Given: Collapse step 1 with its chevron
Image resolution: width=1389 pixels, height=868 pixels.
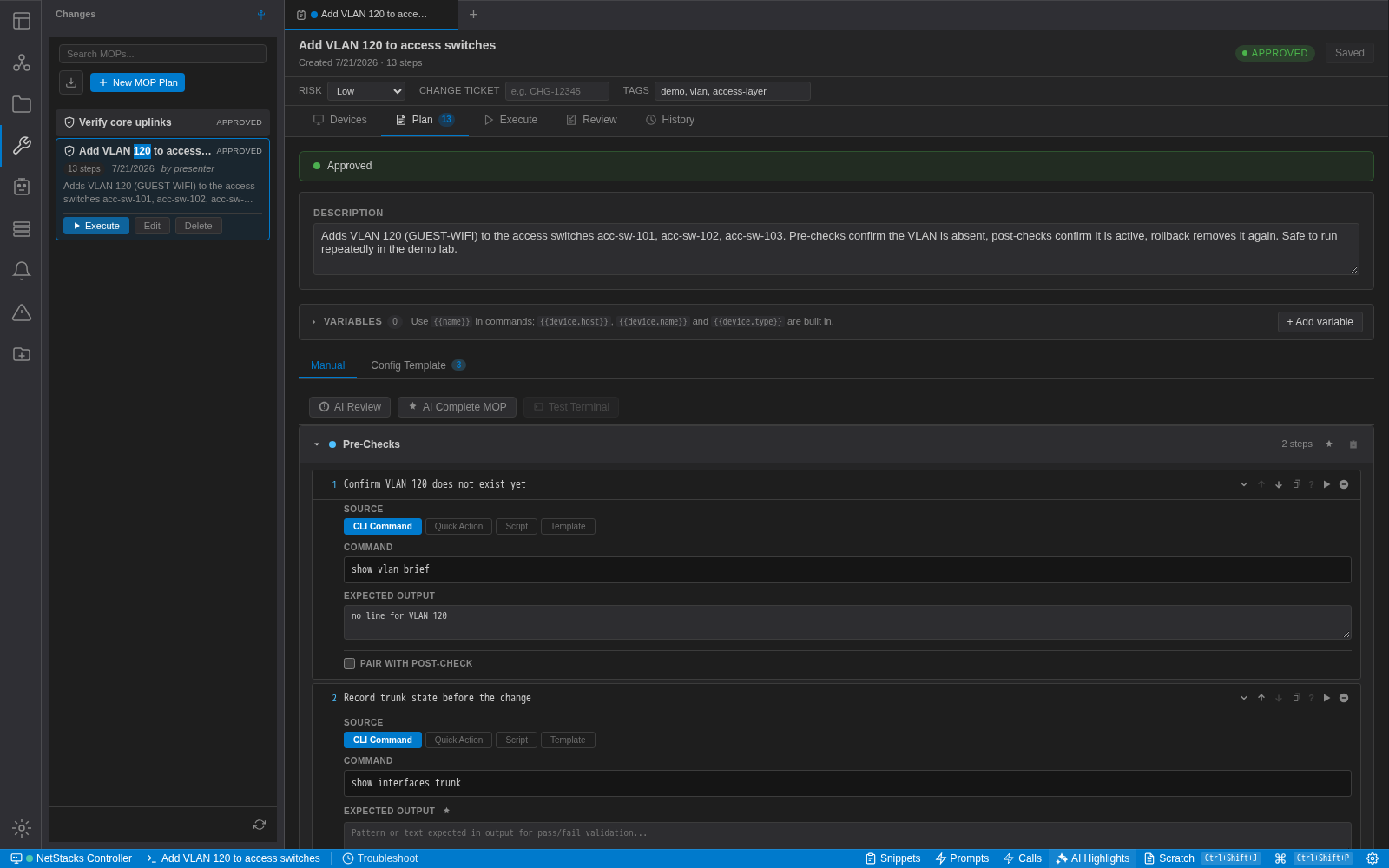Looking at the screenshot, I should pos(1244,484).
